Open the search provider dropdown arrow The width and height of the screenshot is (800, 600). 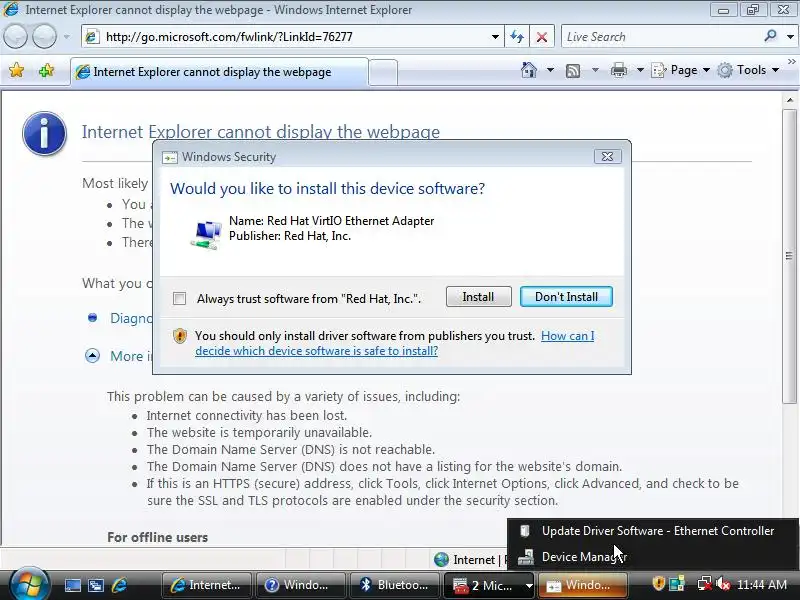(790, 37)
